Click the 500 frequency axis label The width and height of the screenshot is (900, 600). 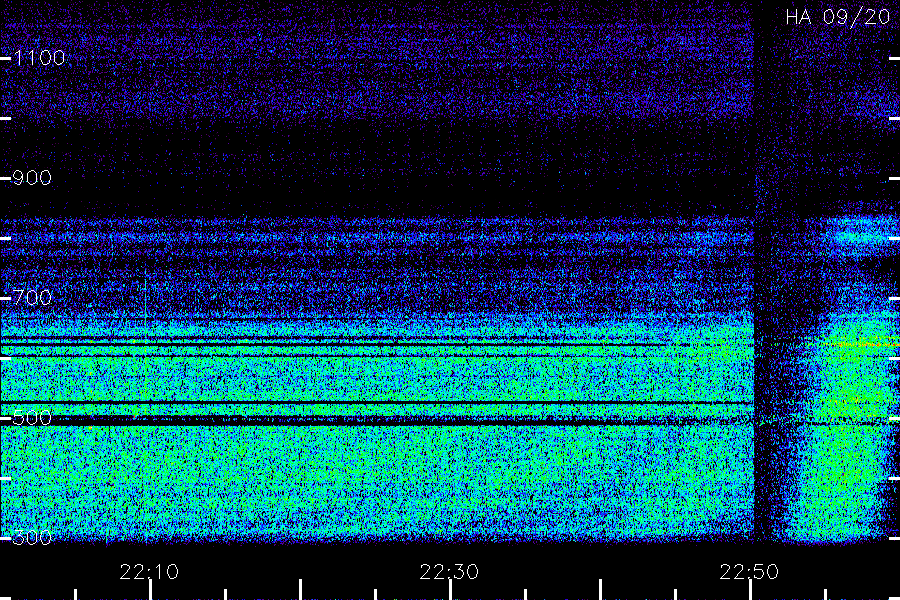coord(32,417)
